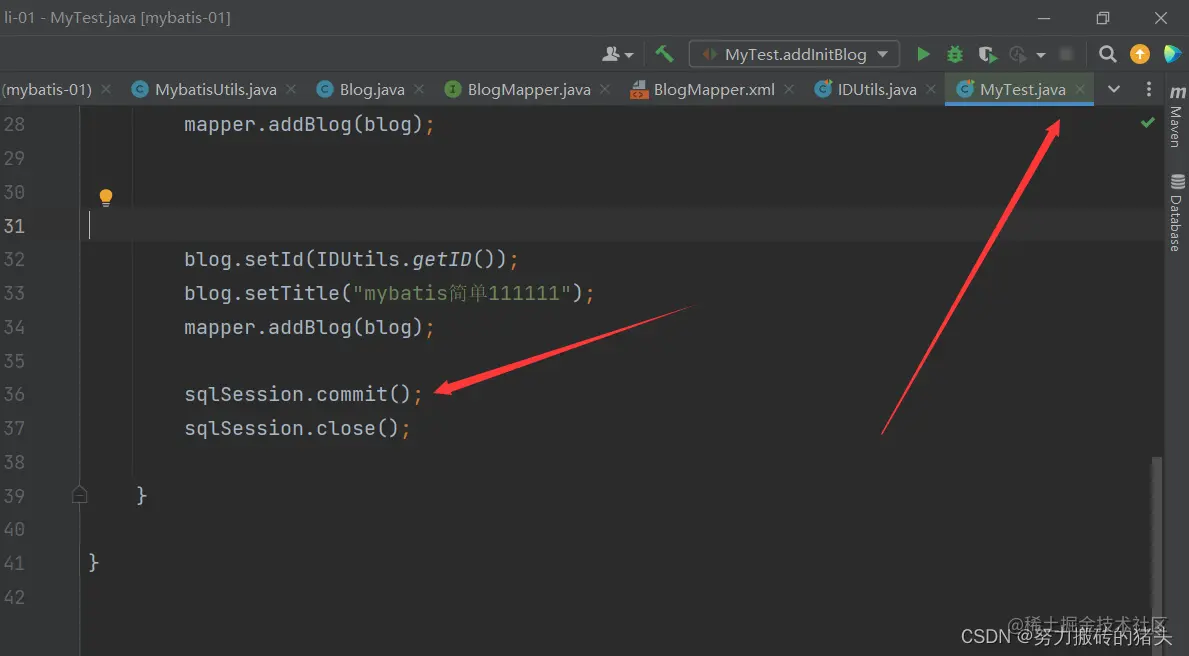Click line number 32 in the gutter

pyautogui.click(x=14, y=259)
